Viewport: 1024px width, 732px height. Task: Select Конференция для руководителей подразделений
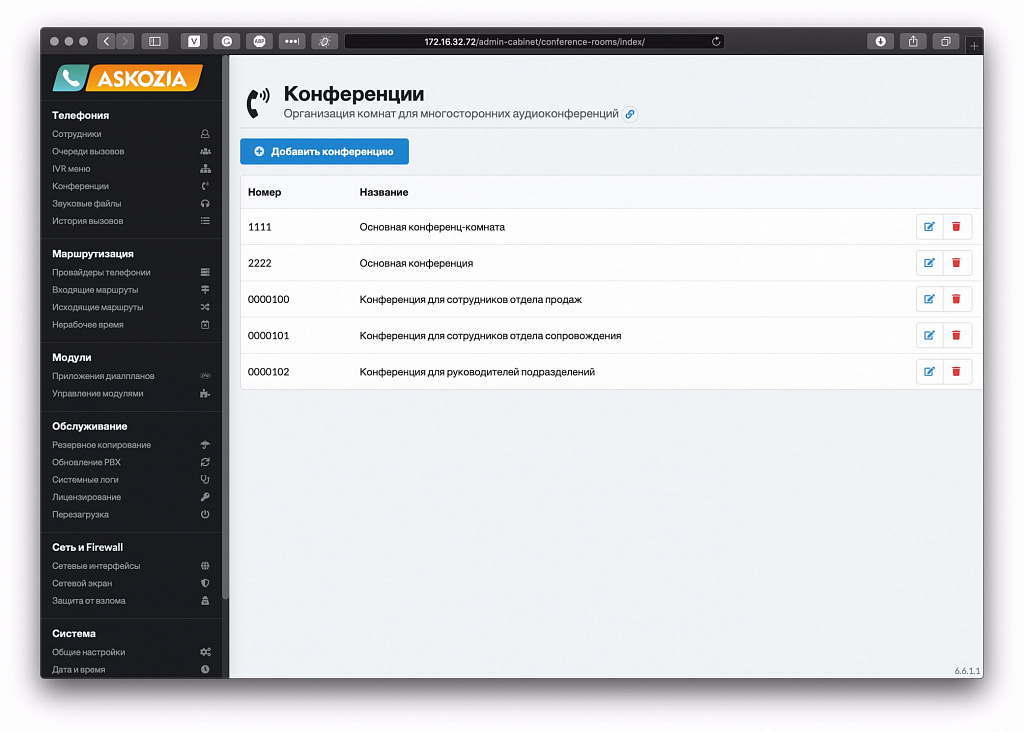pyautogui.click(x=477, y=372)
